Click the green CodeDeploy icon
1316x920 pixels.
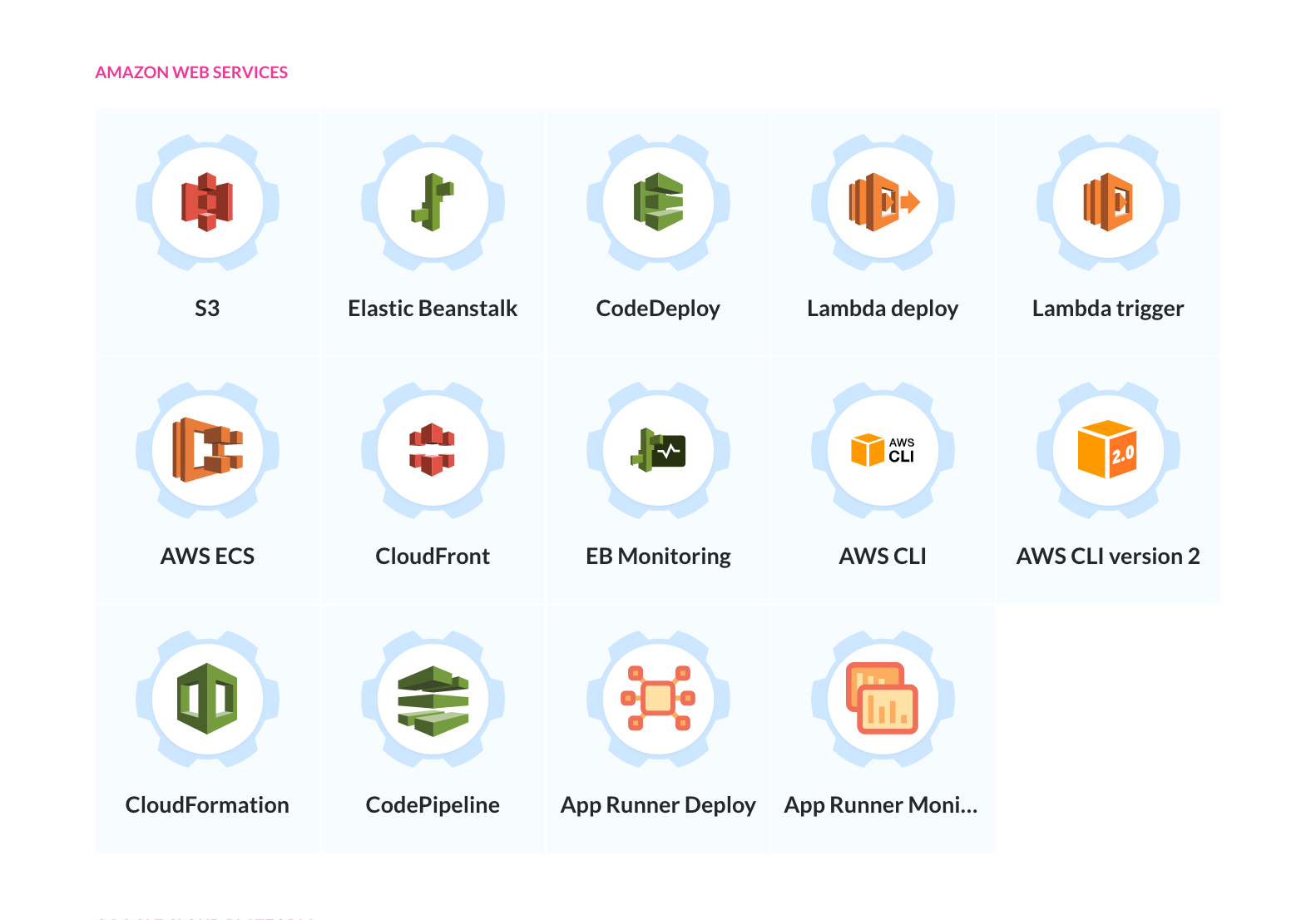pos(658,202)
